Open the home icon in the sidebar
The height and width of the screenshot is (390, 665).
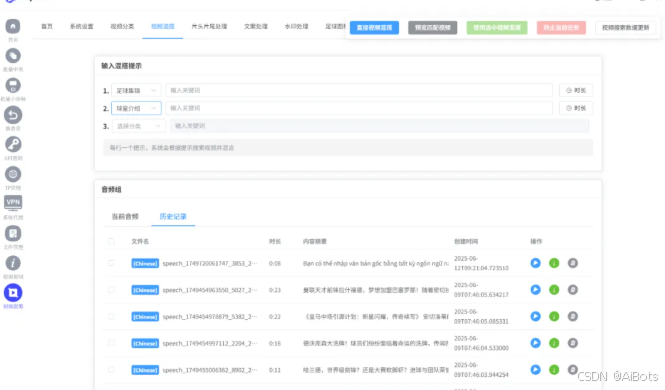[x=13, y=26]
